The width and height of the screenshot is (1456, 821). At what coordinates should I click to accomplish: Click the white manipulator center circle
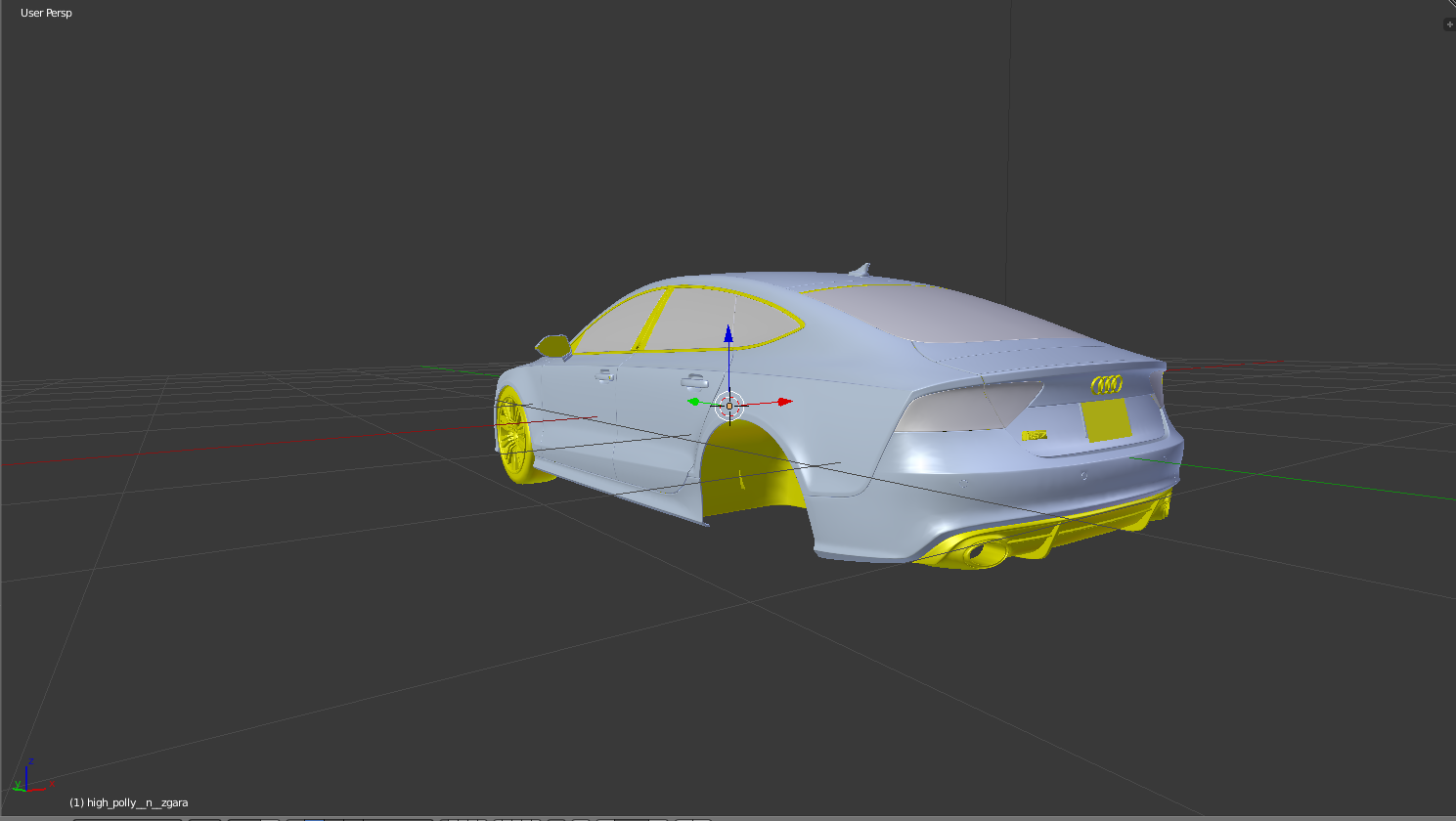point(729,405)
